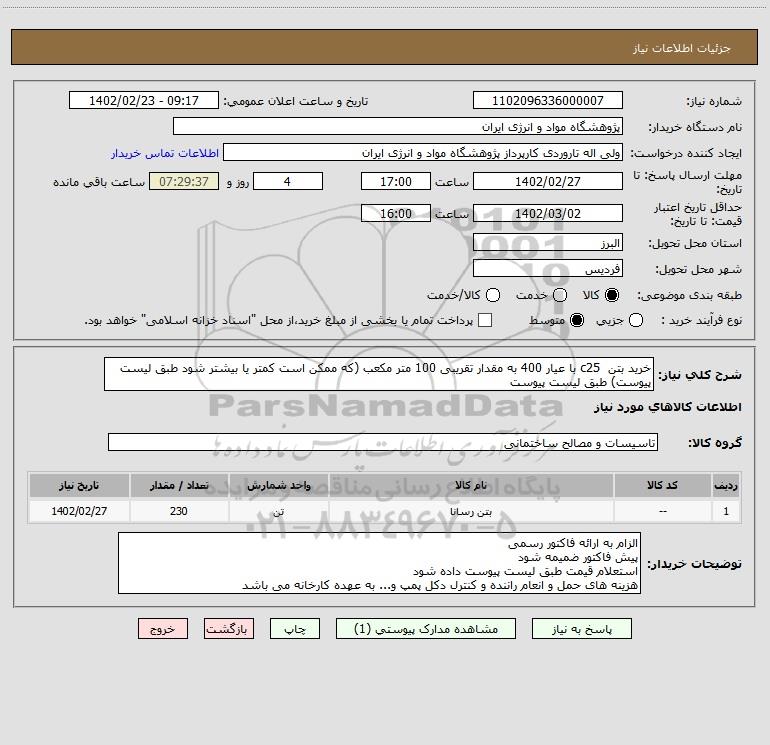This screenshot has width=770, height=745.
Task: Click the buyer name field پژوهشگاه مواد و انرژی ایران
Action: coord(398,127)
